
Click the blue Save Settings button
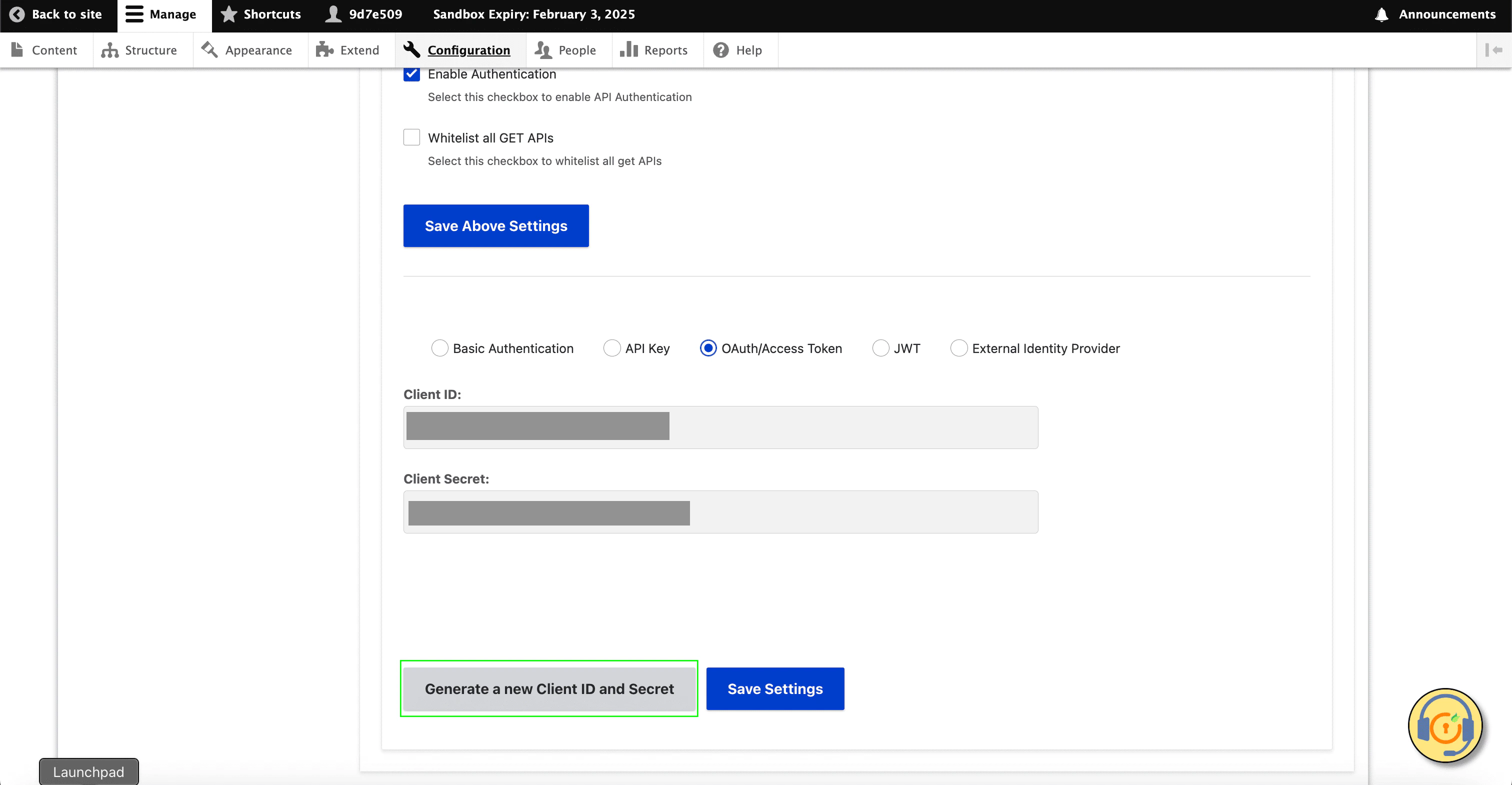pos(775,688)
